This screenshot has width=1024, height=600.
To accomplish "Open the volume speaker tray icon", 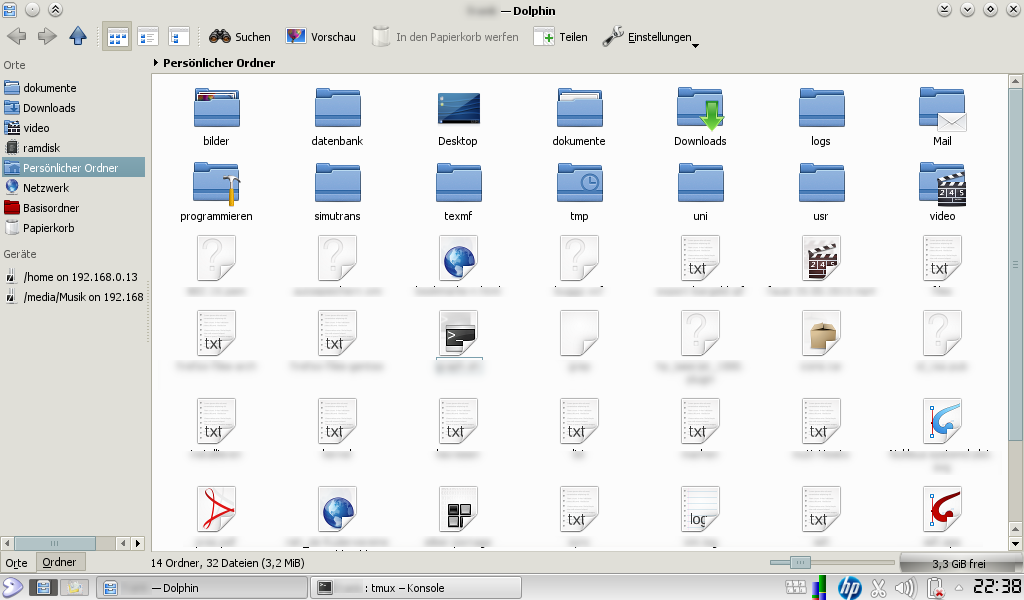I will 905,588.
